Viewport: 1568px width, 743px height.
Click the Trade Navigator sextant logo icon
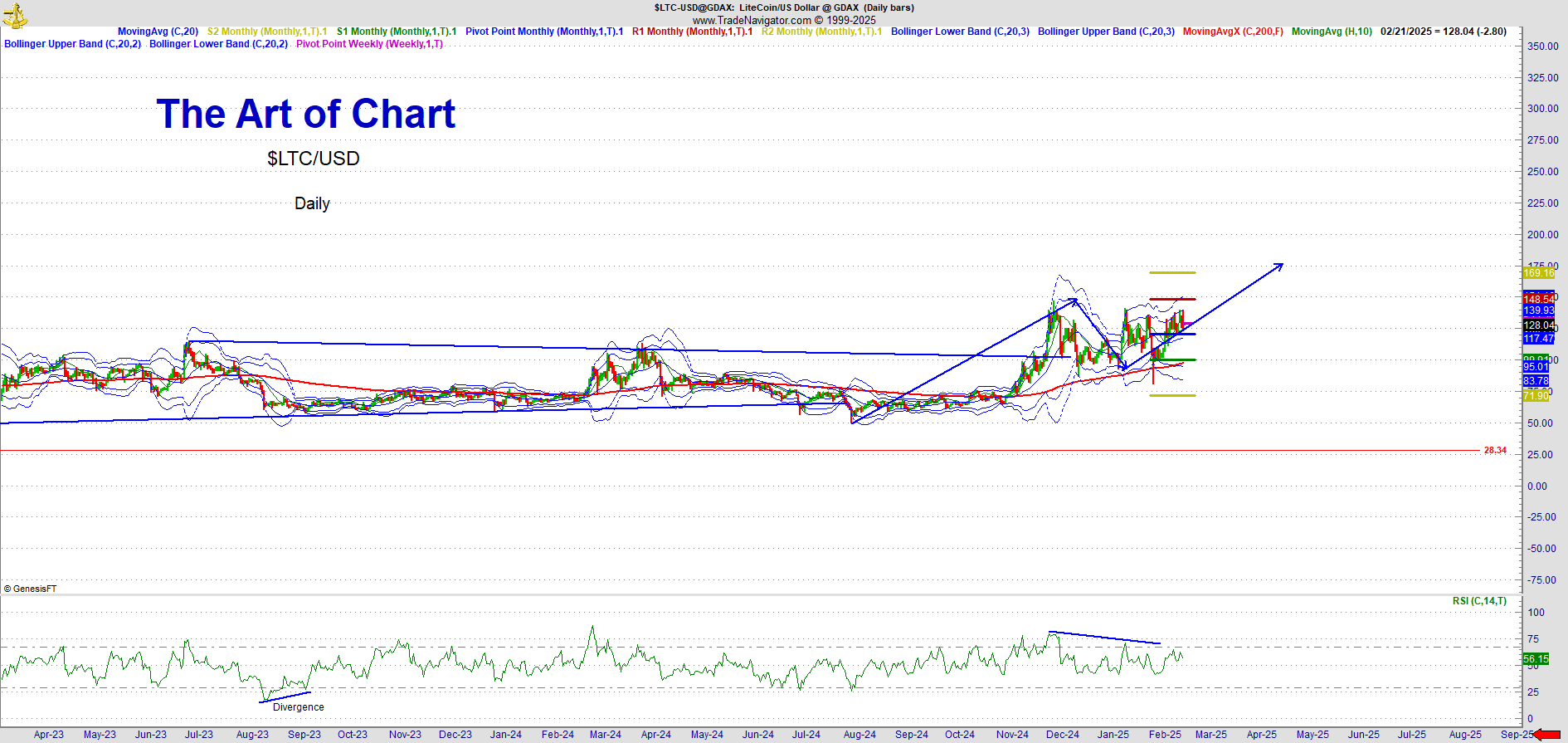pyautogui.click(x=15, y=14)
